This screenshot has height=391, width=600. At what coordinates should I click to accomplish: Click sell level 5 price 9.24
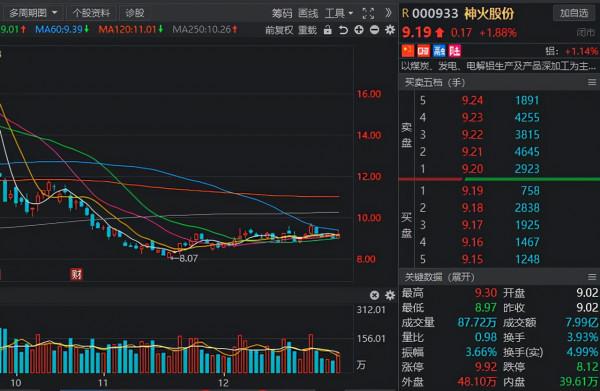(x=472, y=100)
